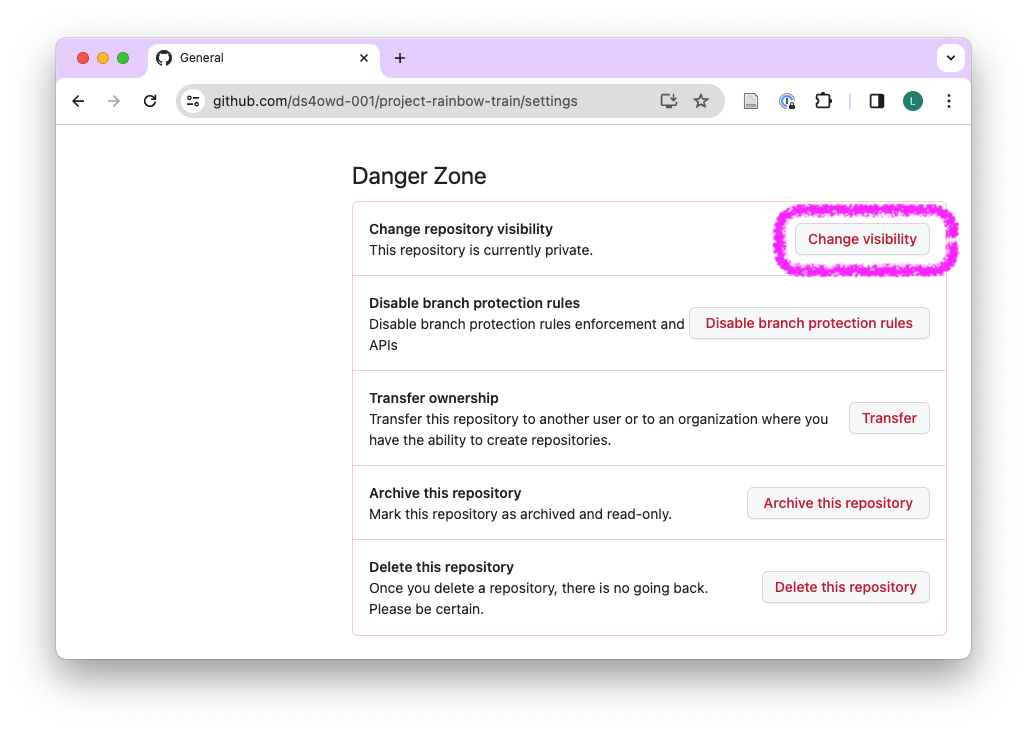
Task: Open the password manager extension icon
Action: [x=787, y=101]
